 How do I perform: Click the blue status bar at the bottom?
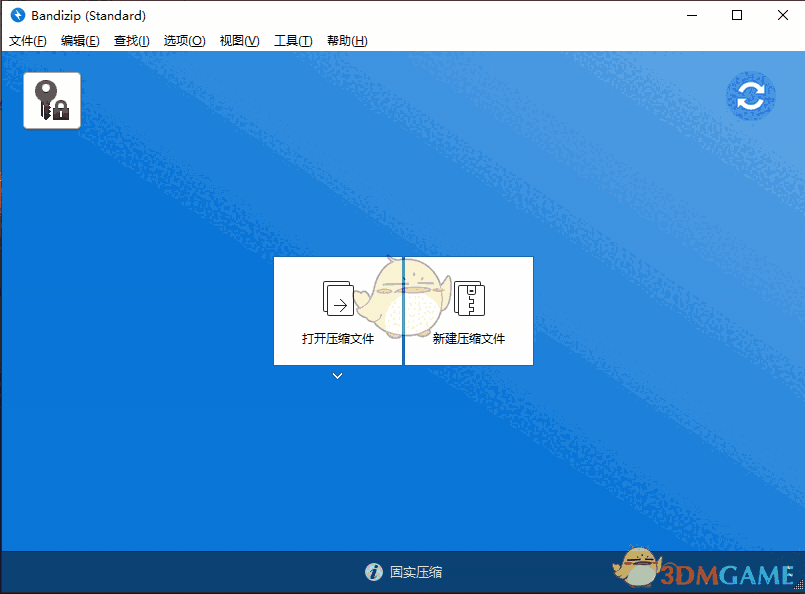[200, 573]
